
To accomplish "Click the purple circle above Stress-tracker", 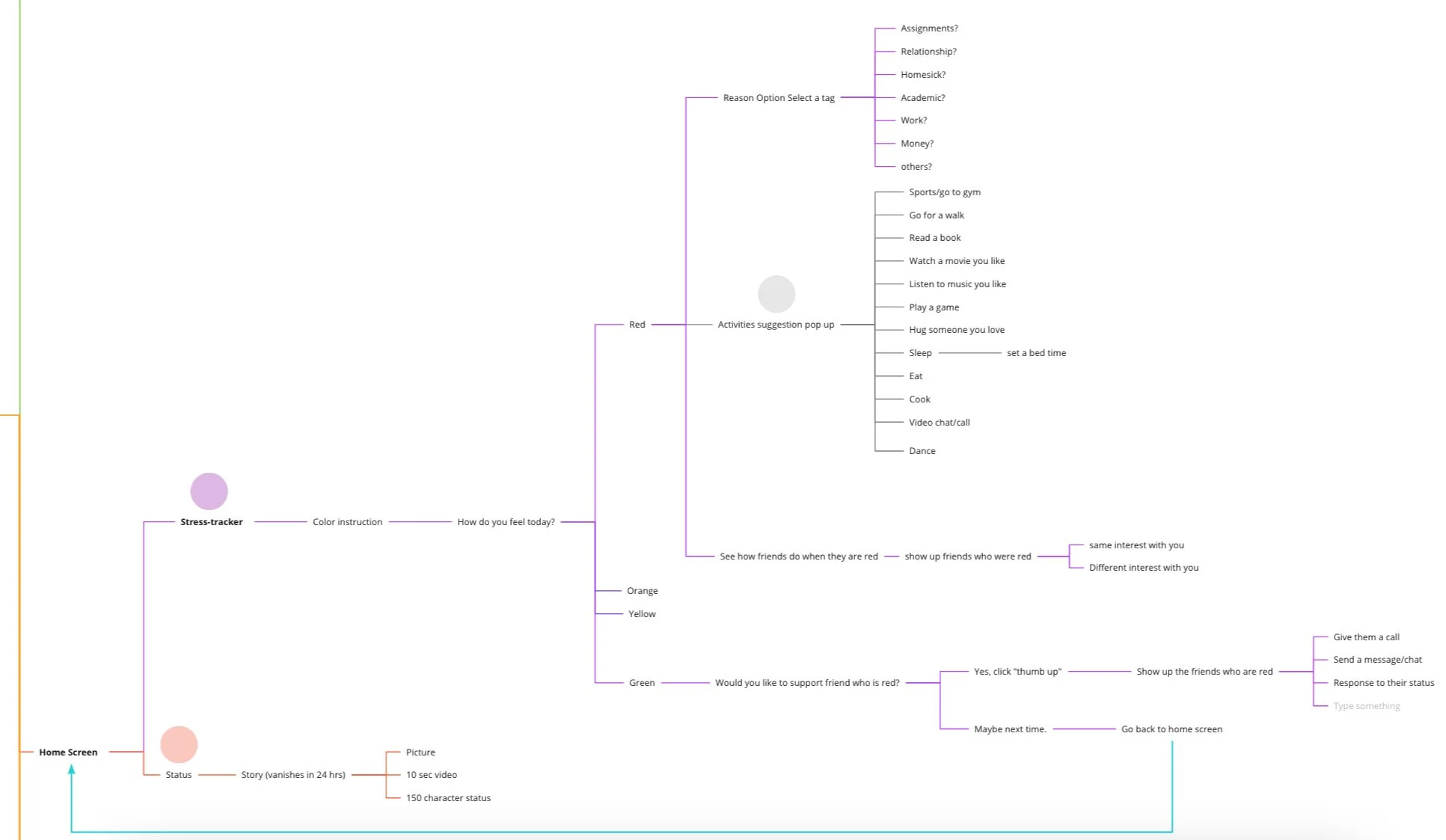I will (209, 491).
